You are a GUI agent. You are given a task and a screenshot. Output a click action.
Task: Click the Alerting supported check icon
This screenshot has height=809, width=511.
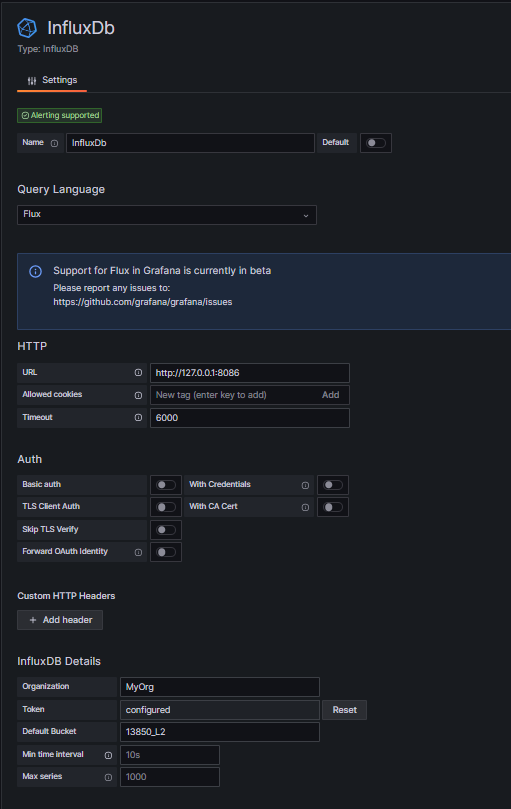point(25,116)
